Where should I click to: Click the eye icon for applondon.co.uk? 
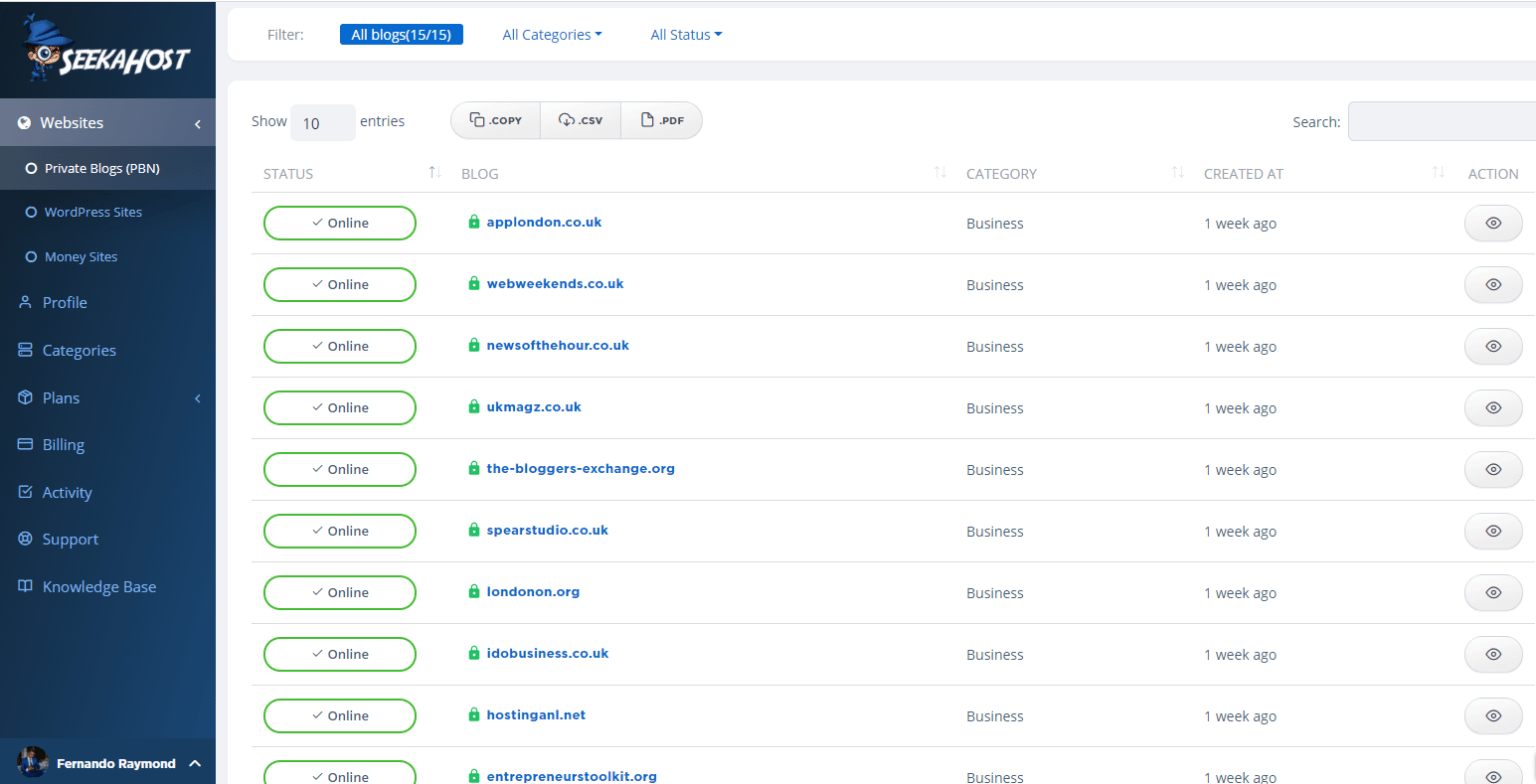click(x=1493, y=223)
